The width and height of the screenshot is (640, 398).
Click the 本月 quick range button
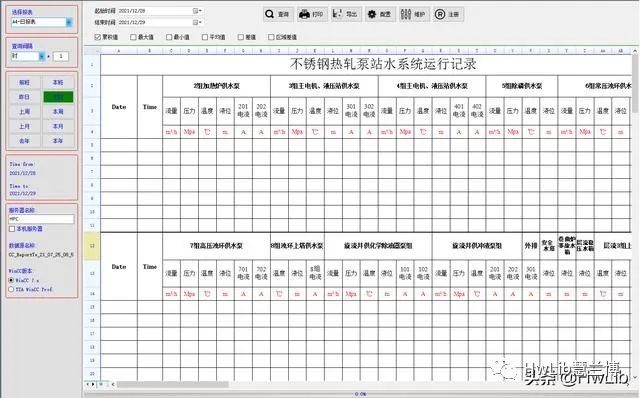pyautogui.click(x=58, y=126)
